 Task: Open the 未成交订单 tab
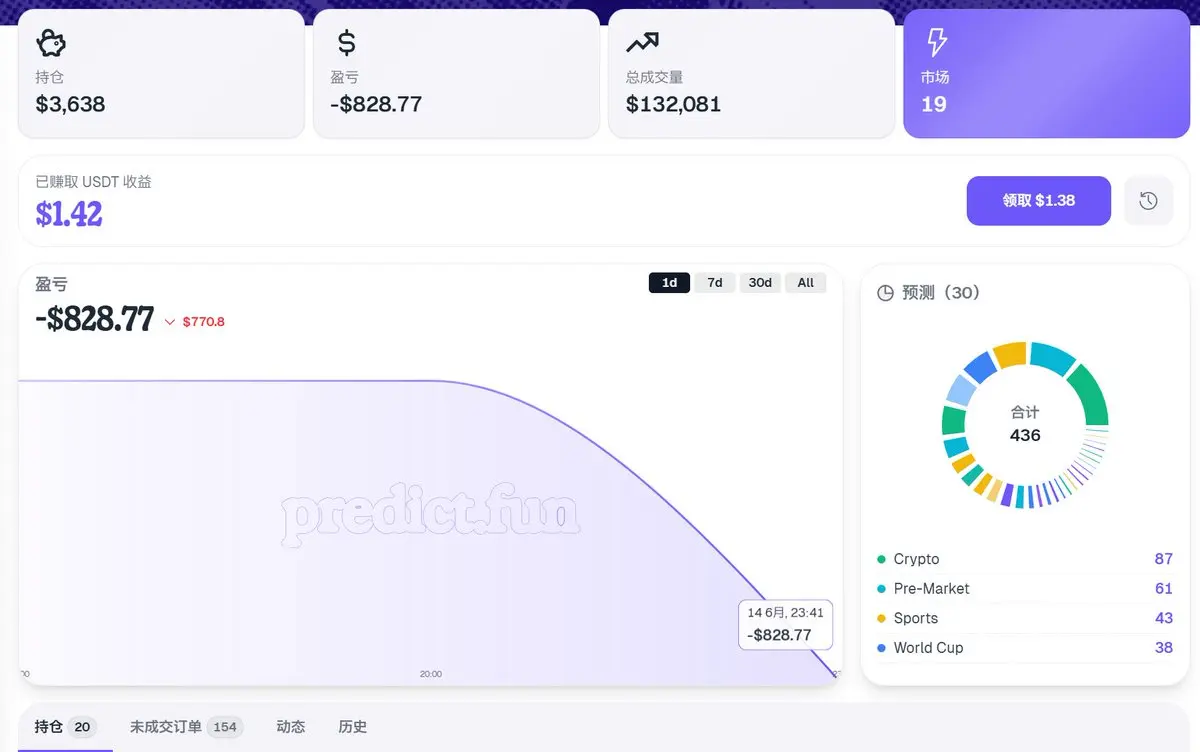186,727
